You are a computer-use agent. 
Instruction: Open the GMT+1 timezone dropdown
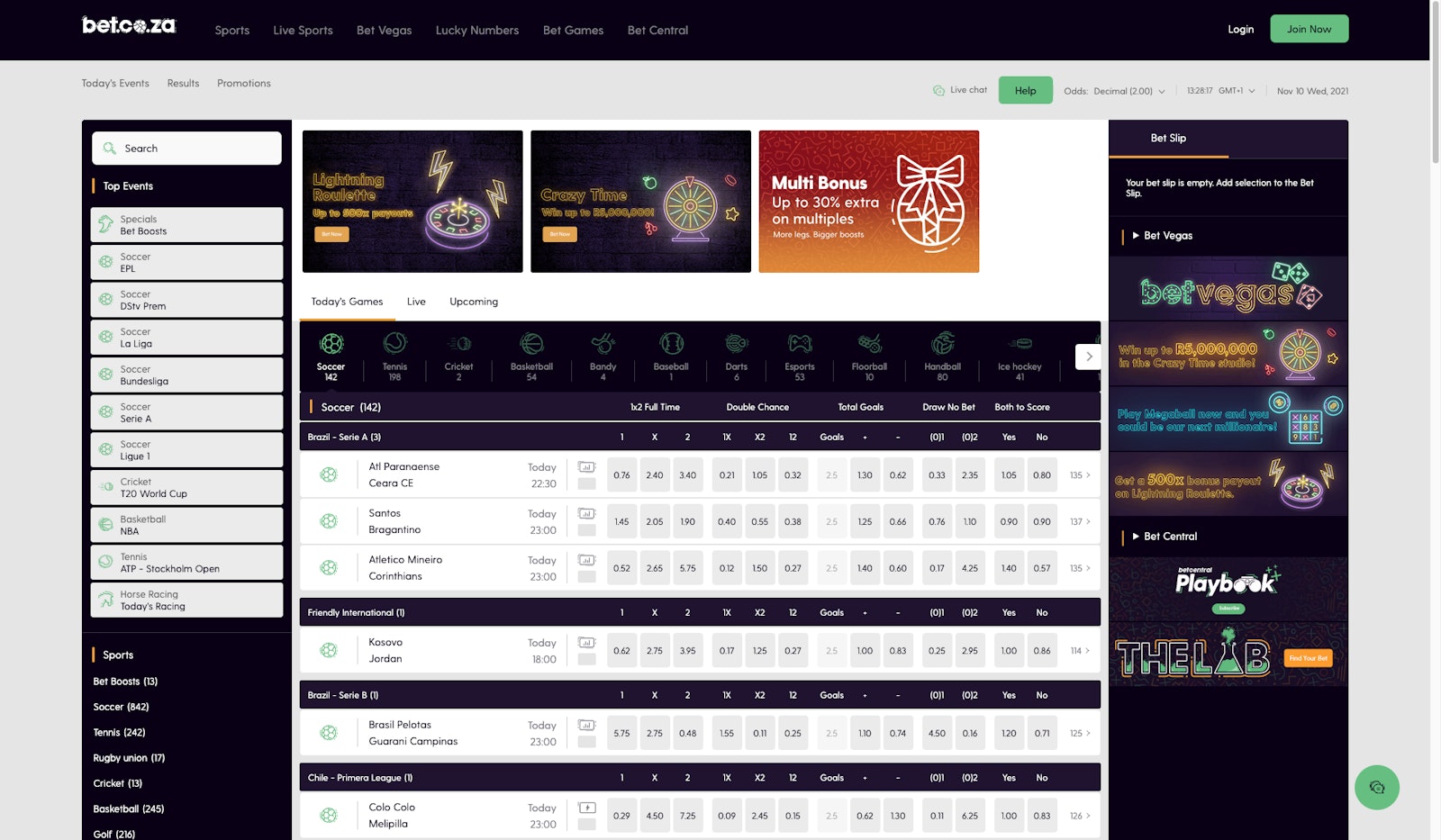[x=1236, y=91]
